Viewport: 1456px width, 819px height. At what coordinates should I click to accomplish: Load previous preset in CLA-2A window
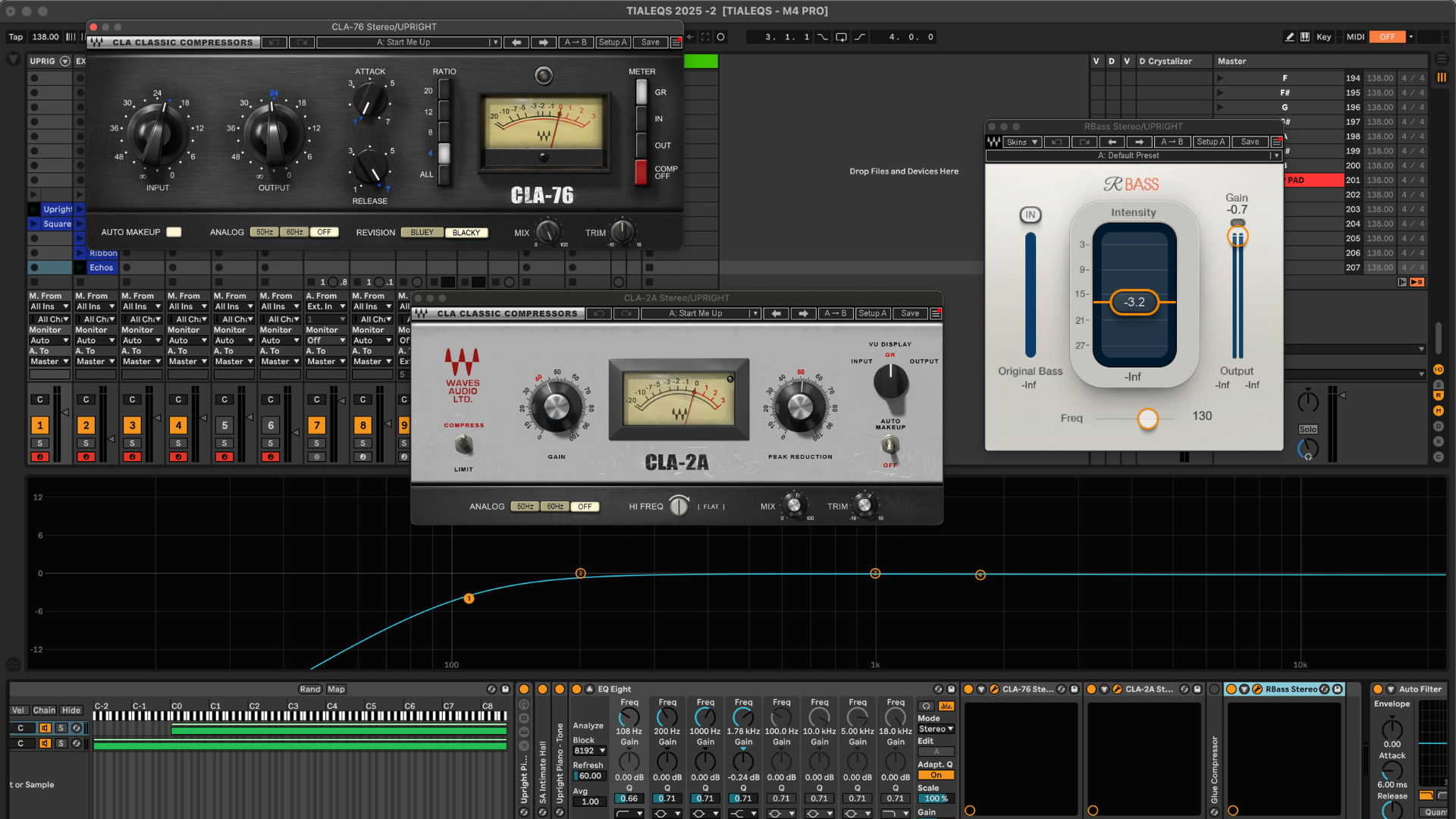(776, 313)
